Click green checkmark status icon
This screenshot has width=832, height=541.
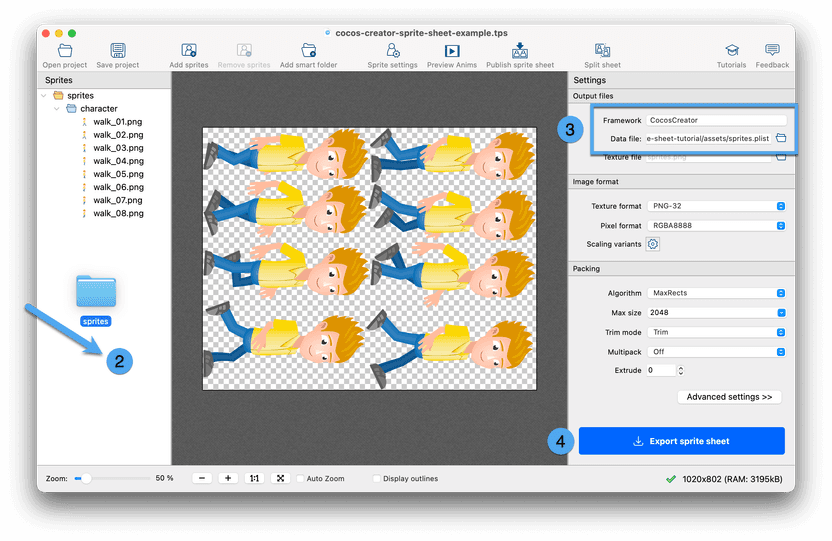(671, 479)
